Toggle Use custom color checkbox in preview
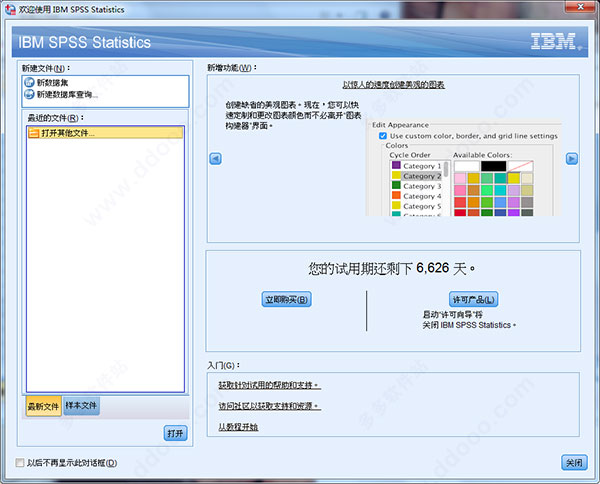 (x=382, y=136)
